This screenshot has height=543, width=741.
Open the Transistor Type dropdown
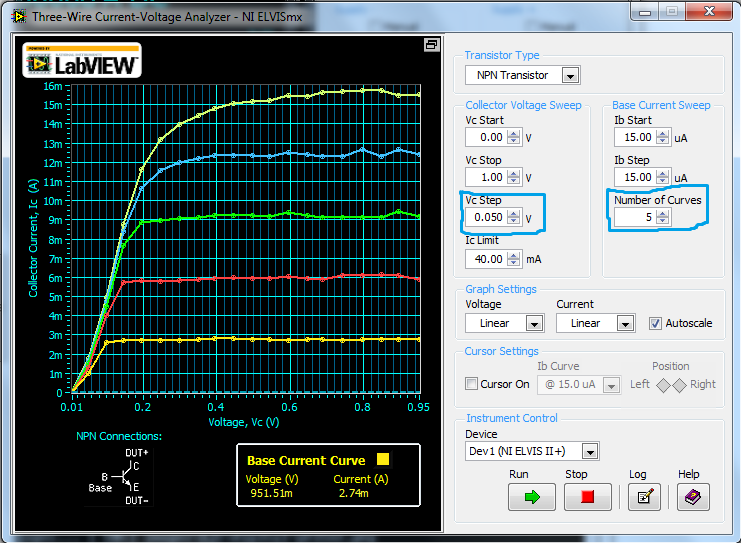point(570,76)
